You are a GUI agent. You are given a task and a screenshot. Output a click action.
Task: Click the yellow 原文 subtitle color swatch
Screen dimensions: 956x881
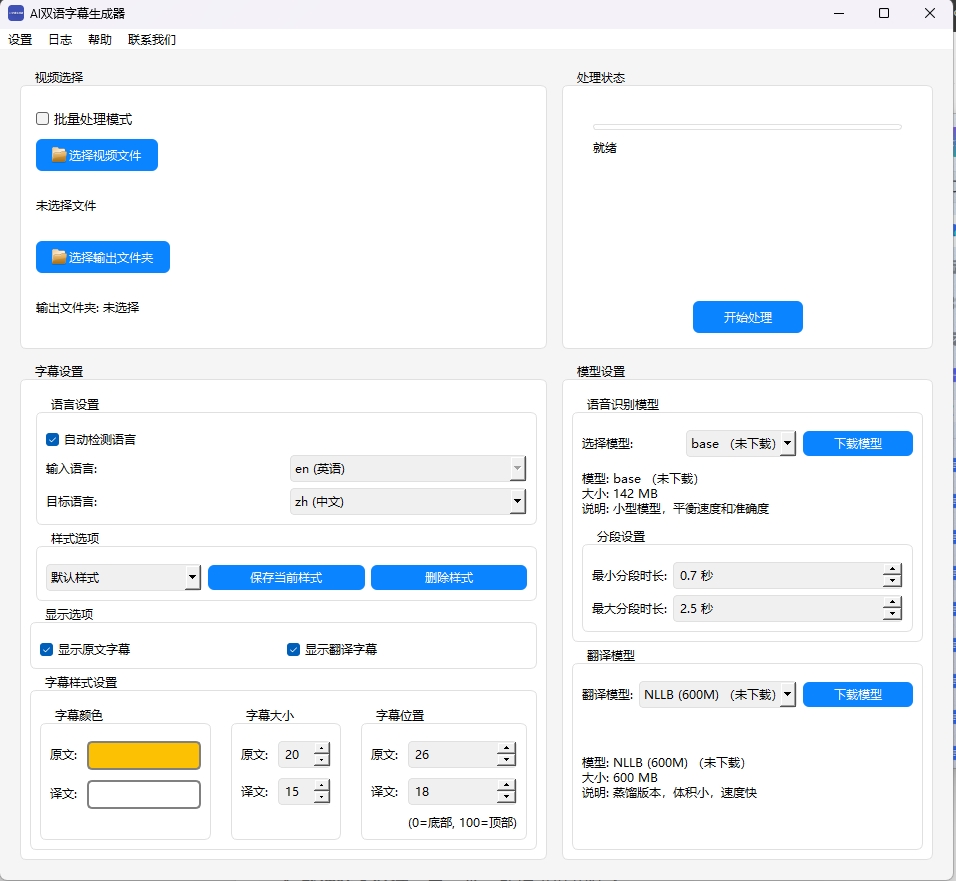[x=144, y=755]
